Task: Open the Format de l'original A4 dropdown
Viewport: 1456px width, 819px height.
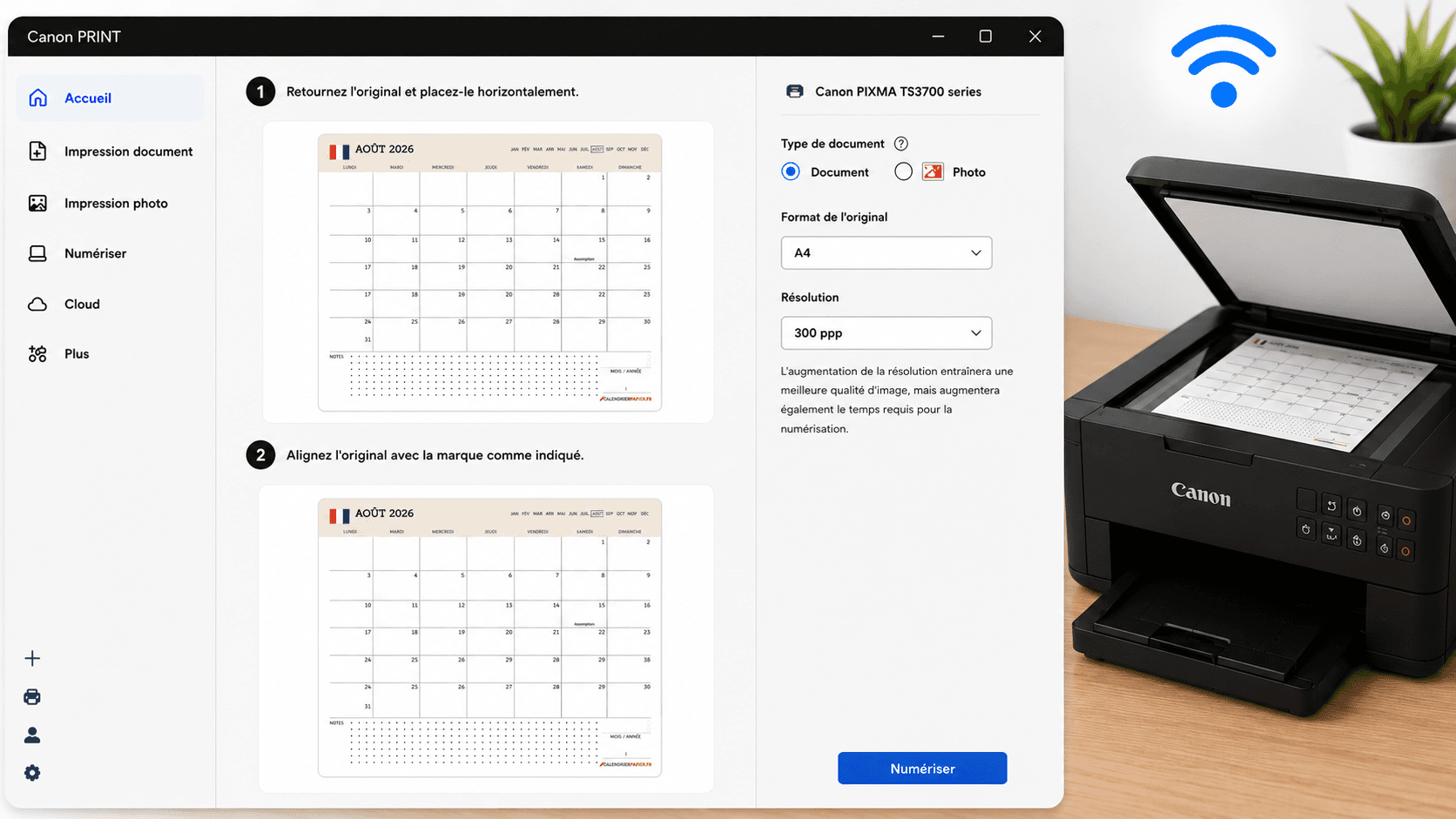Action: click(x=886, y=252)
